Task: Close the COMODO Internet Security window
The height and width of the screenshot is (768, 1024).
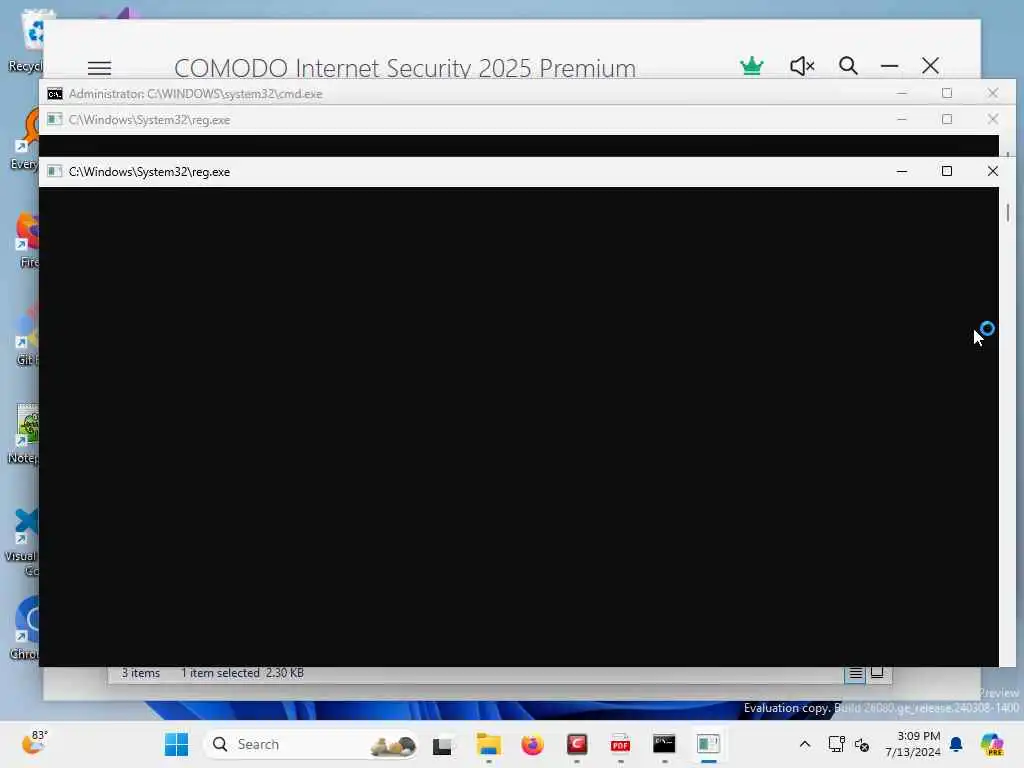Action: pos(930,66)
